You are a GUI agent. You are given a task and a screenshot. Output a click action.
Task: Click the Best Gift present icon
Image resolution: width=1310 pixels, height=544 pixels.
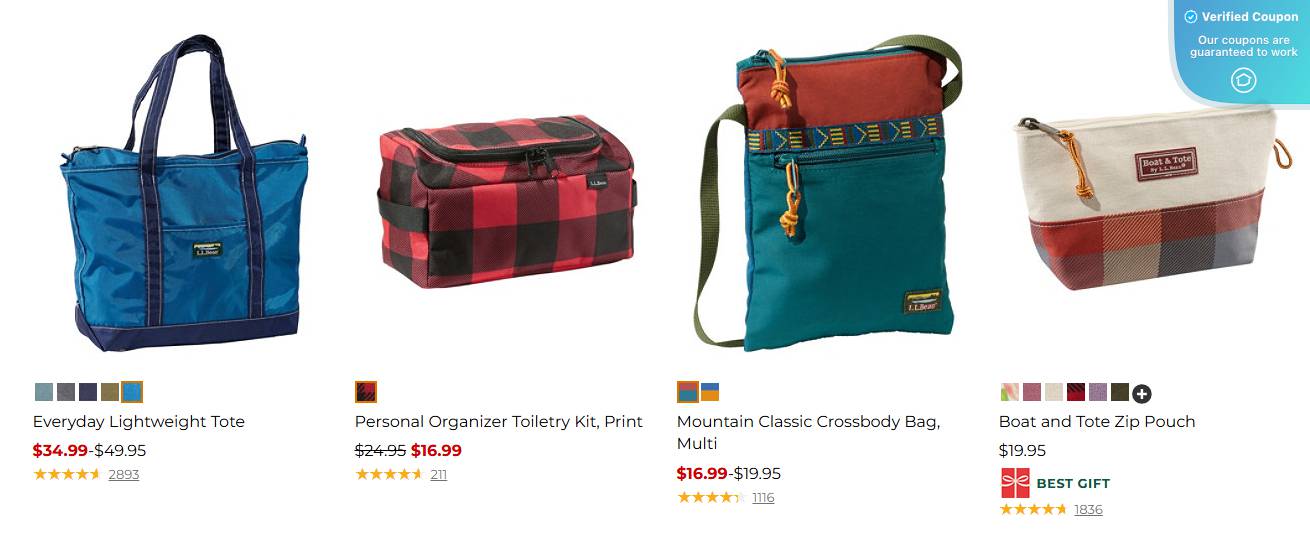pos(1015,483)
